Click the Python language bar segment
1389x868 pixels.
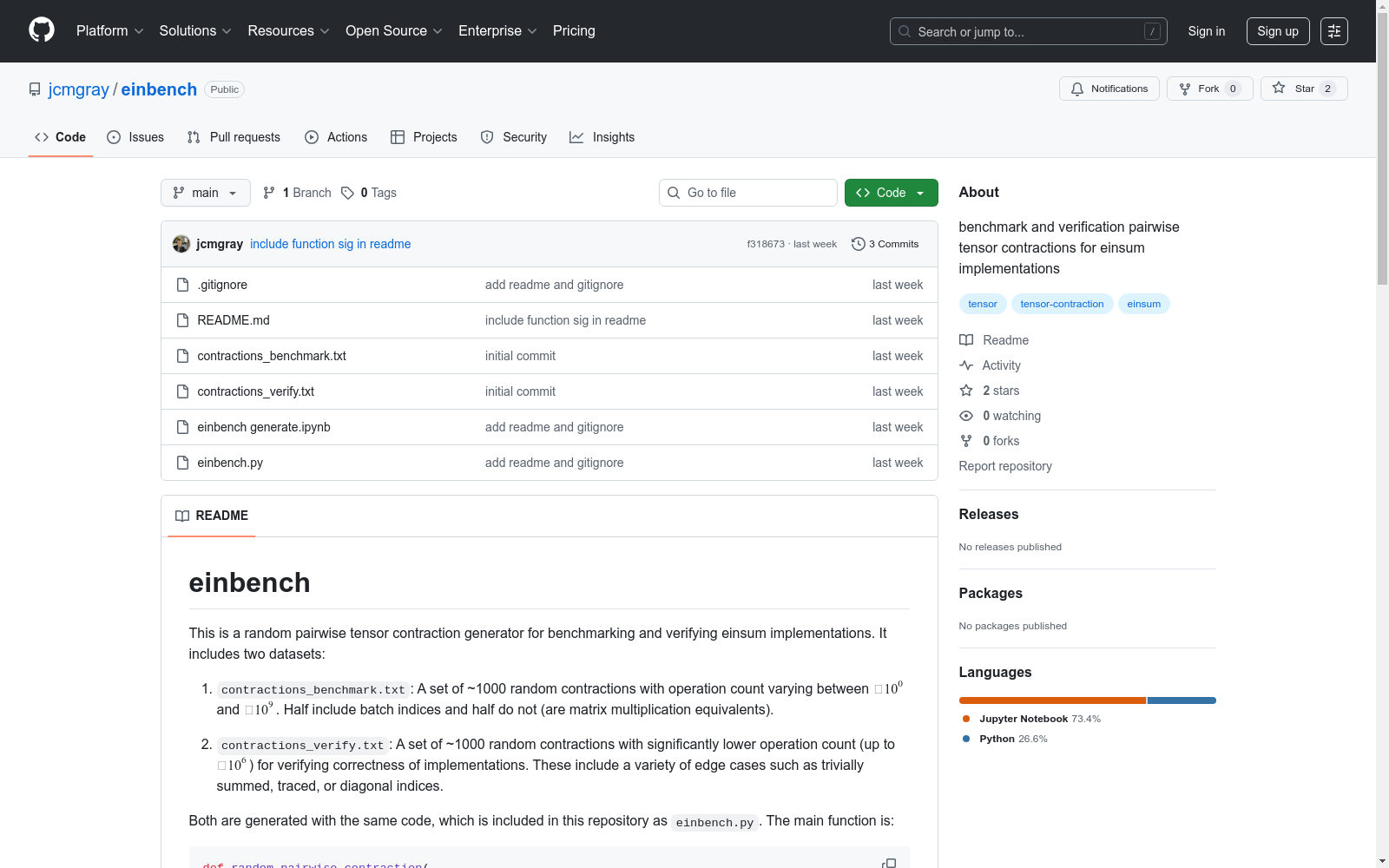coord(1182,700)
